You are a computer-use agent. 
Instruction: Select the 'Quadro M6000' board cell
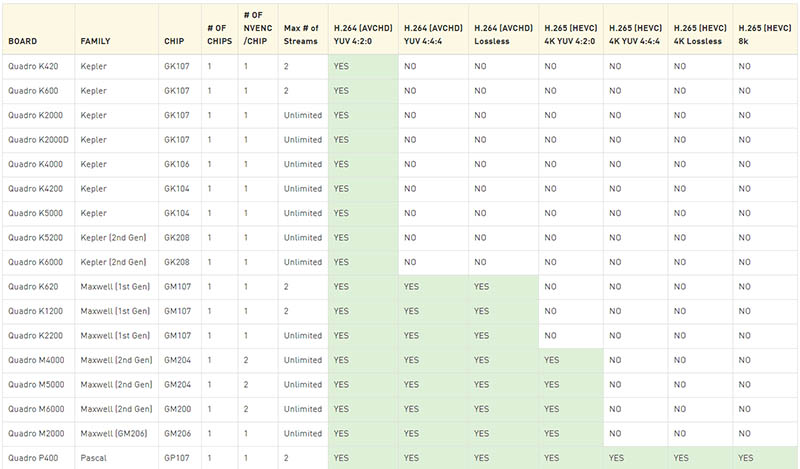36,409
